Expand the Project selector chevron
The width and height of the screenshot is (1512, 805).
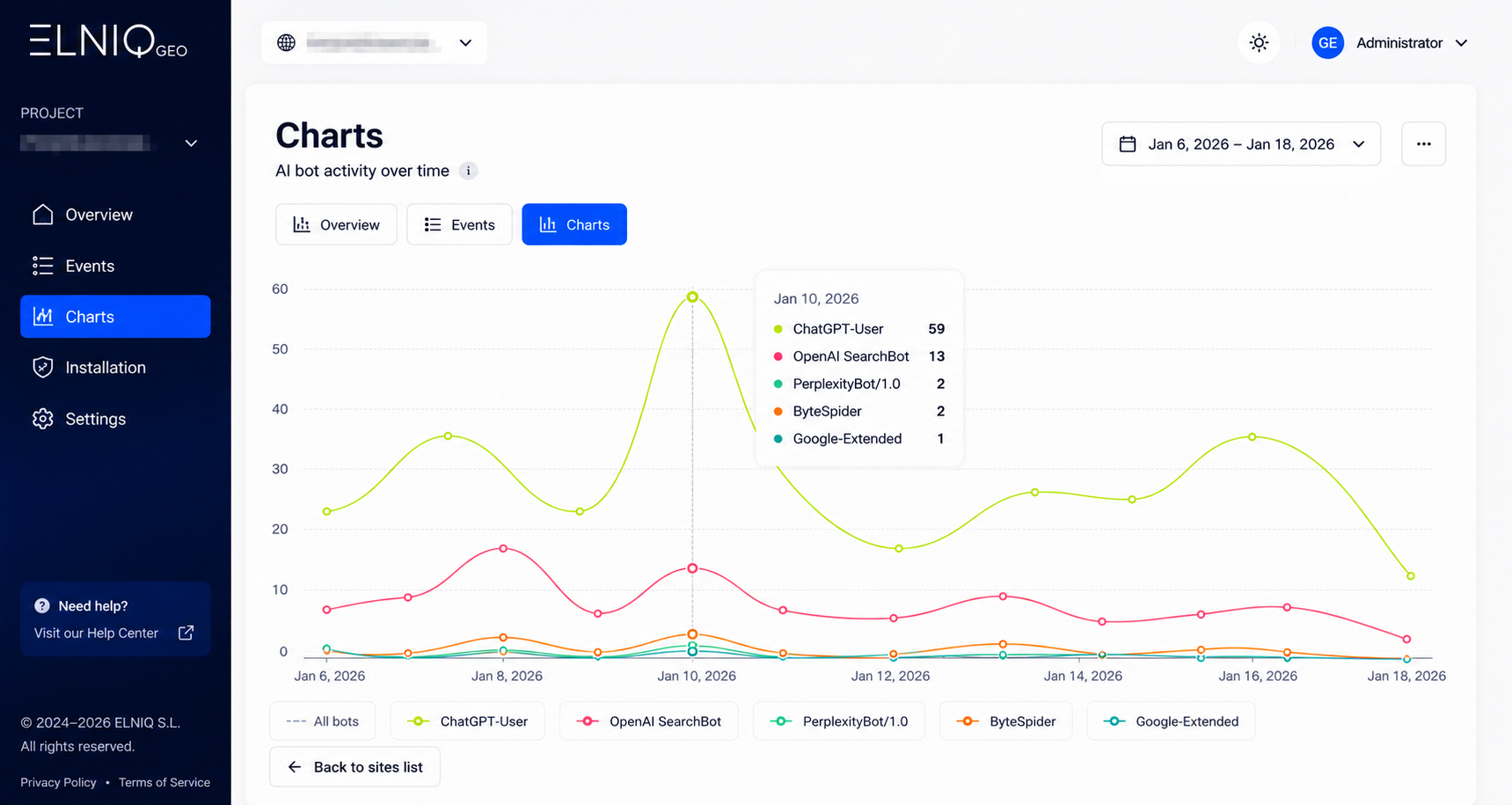tap(191, 143)
